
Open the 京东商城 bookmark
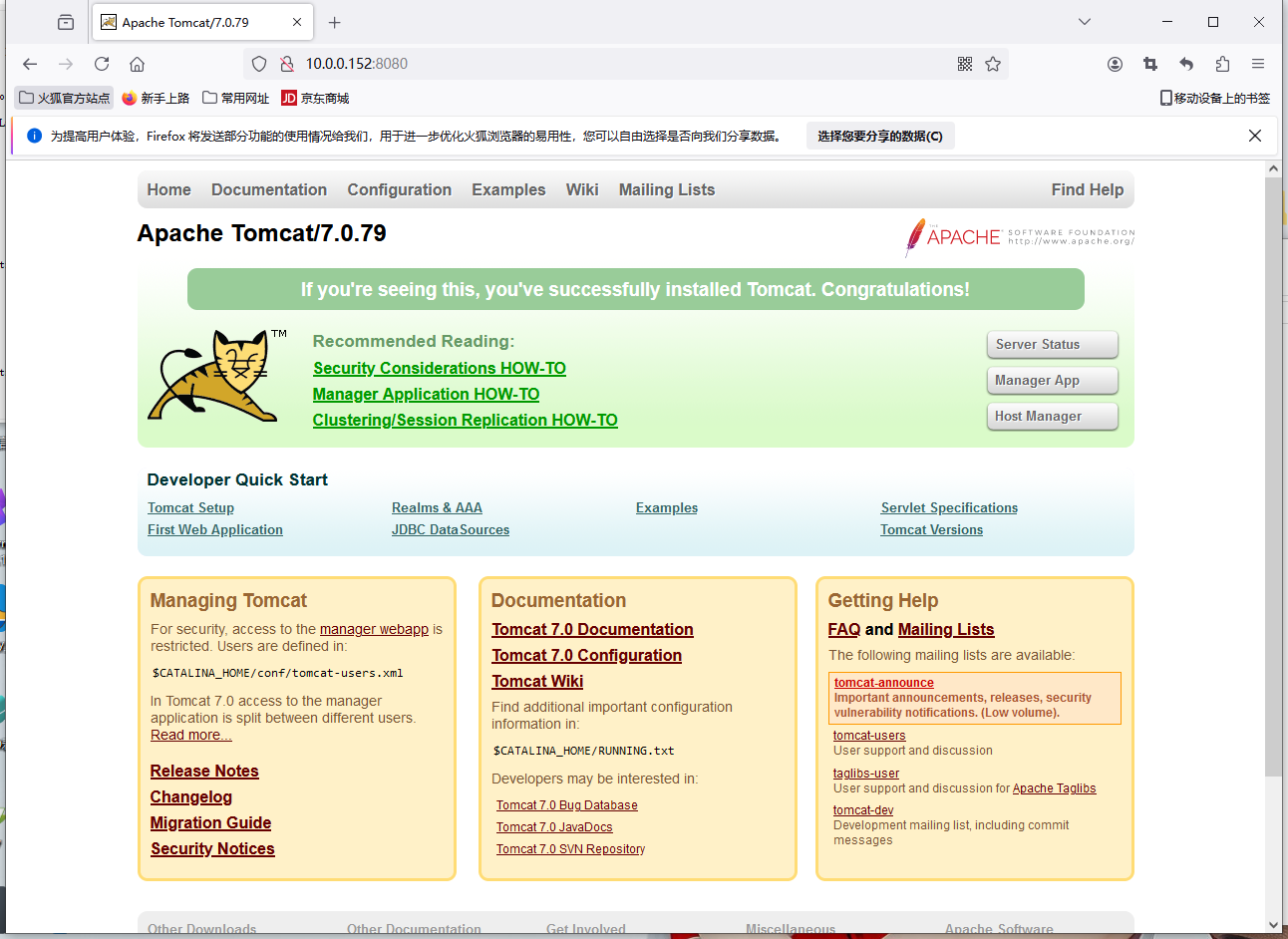tap(315, 98)
